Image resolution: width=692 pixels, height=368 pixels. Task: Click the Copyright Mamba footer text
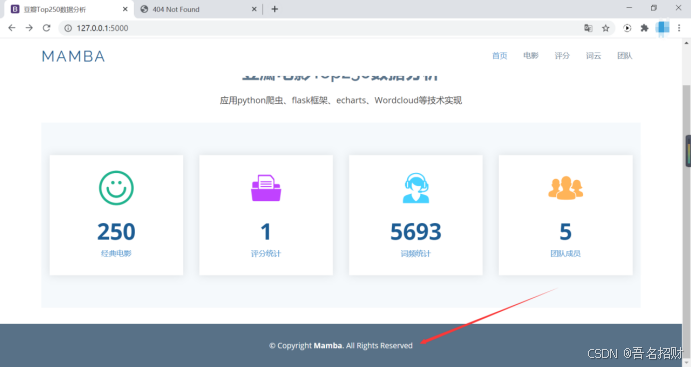[x=341, y=345]
